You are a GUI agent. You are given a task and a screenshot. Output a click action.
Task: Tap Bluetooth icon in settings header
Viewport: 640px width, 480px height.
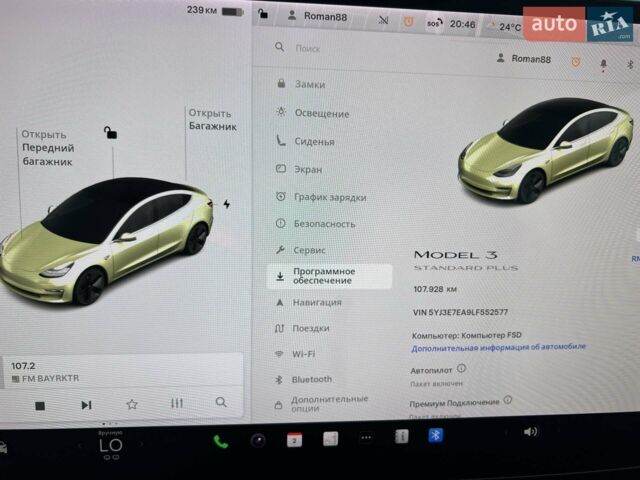(630, 64)
